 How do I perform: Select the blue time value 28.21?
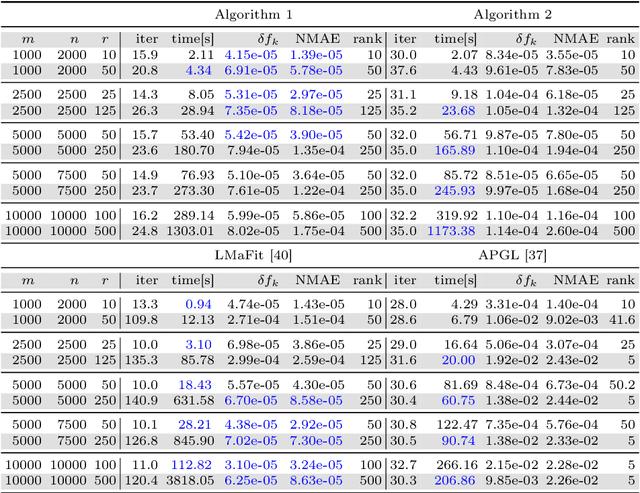[195, 425]
